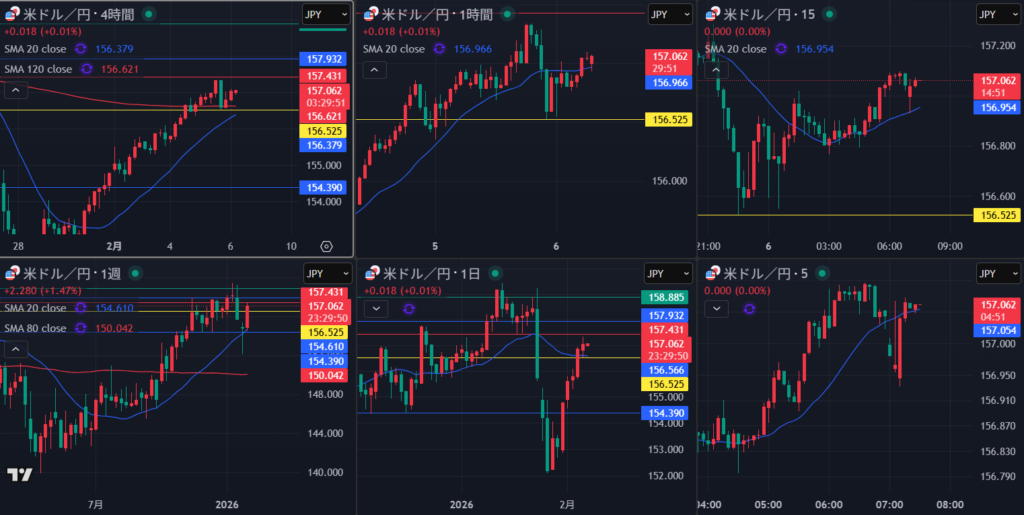
Task: Click USD/JPY flag icon in 1時間 chart
Action: point(372,14)
